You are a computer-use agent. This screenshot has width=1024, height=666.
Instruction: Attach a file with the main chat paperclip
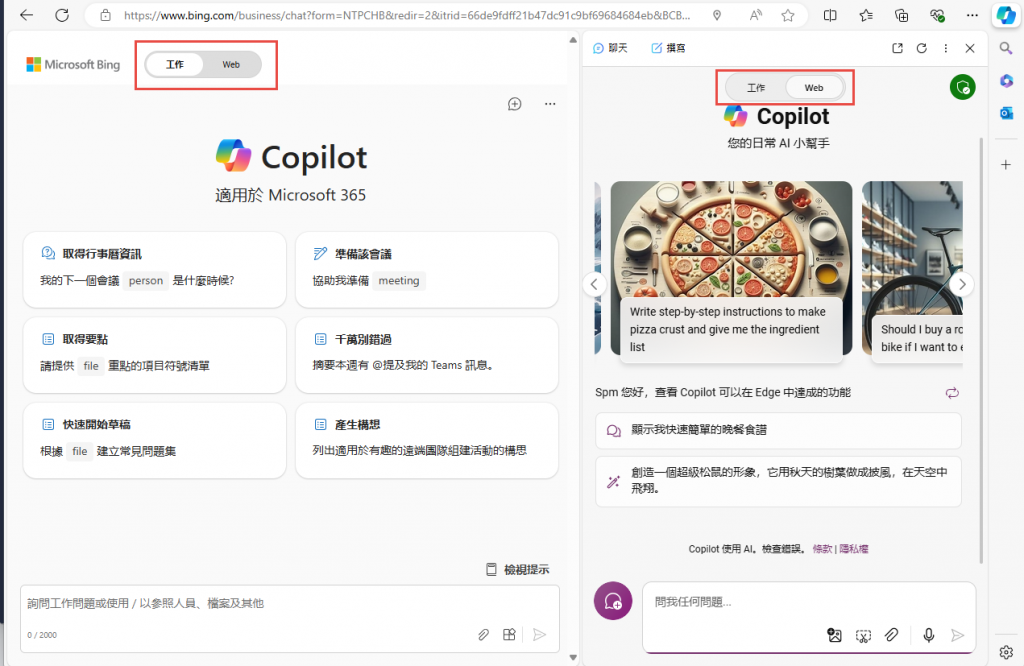[483, 634]
